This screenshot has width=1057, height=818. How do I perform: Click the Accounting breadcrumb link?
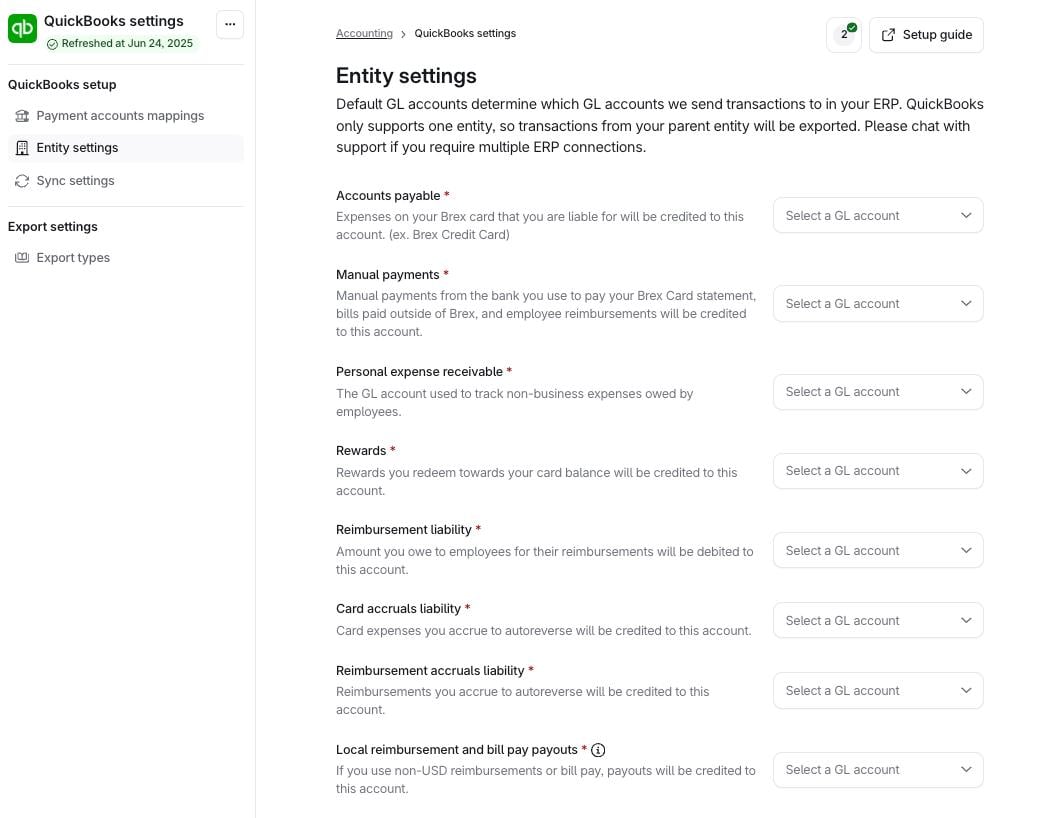click(364, 34)
